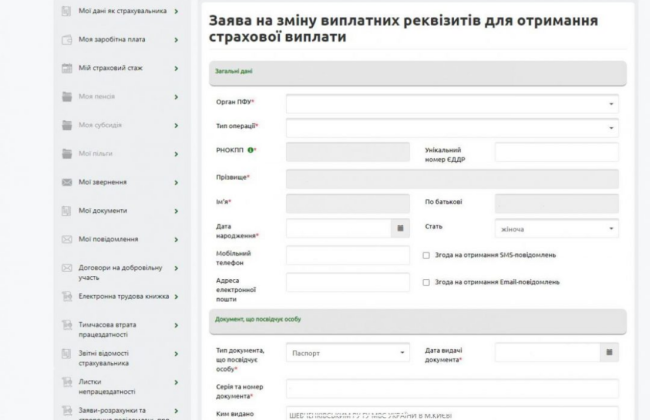Click the Загальні дані section header
650x420 pixels.
418,73
